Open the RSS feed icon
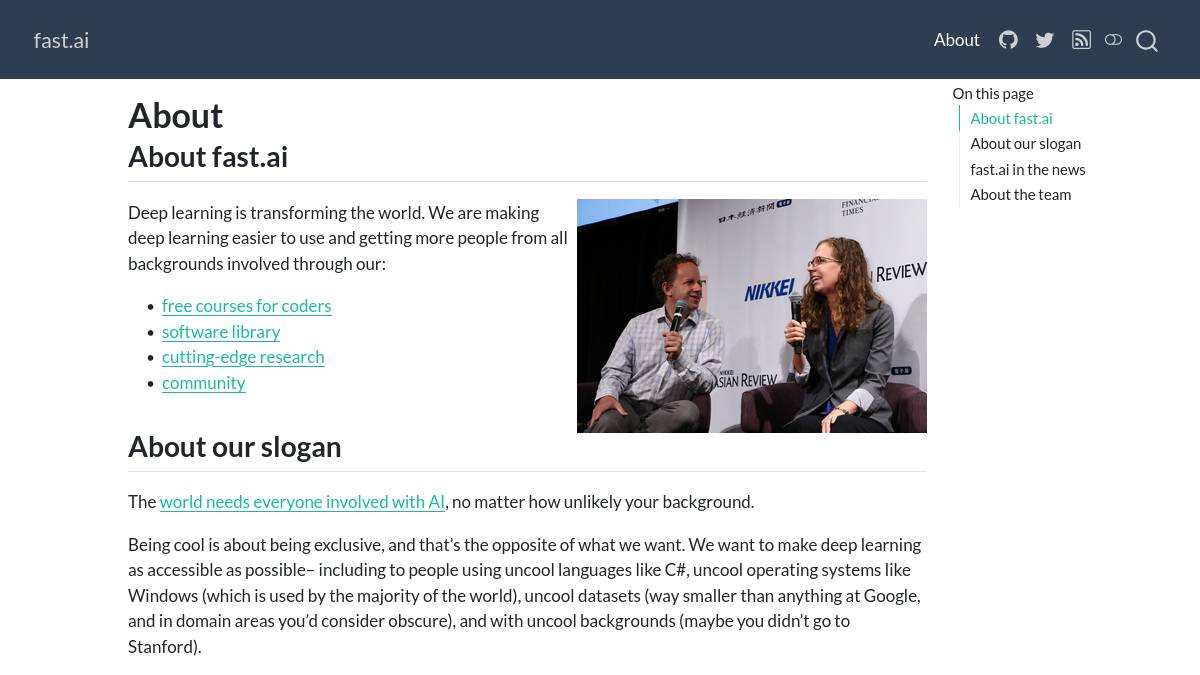 click(1081, 40)
